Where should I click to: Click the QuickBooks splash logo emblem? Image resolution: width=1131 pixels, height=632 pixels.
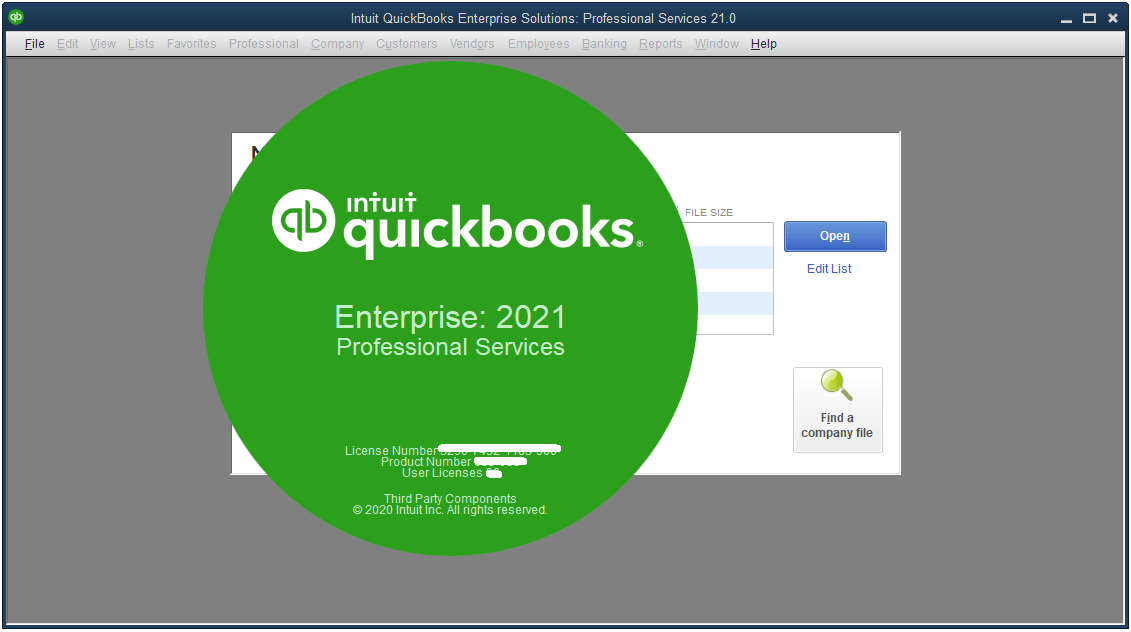pyautogui.click(x=304, y=220)
